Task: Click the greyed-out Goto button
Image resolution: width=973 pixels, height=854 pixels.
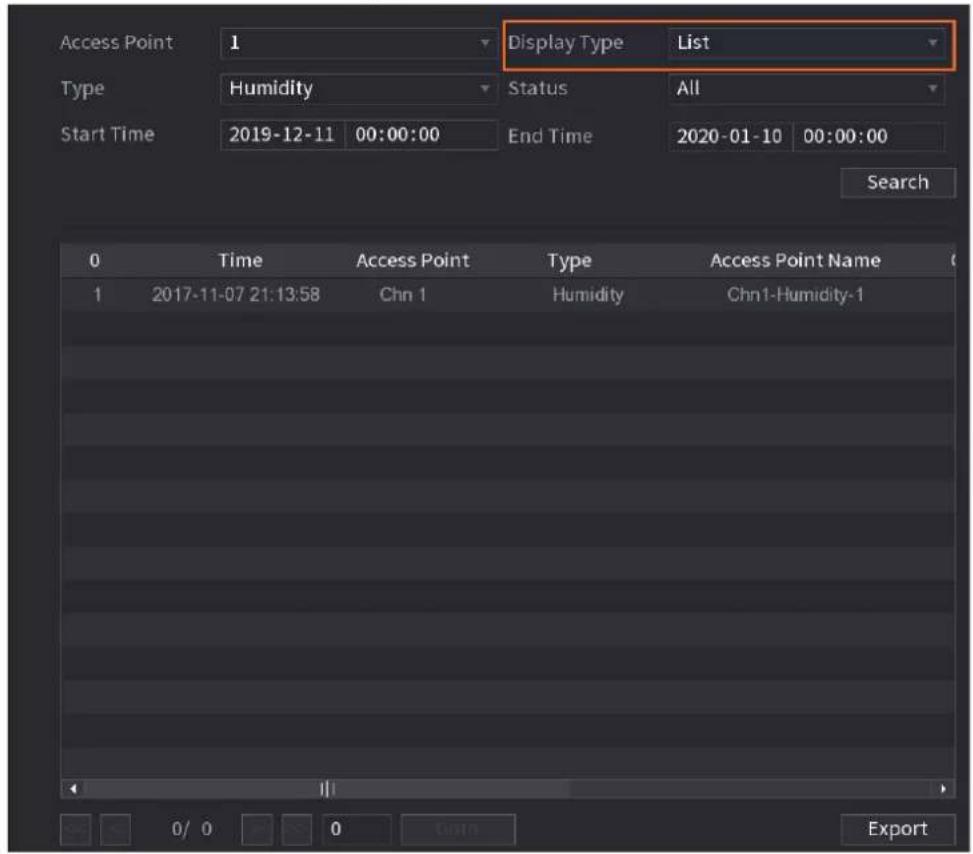Action: click(457, 829)
